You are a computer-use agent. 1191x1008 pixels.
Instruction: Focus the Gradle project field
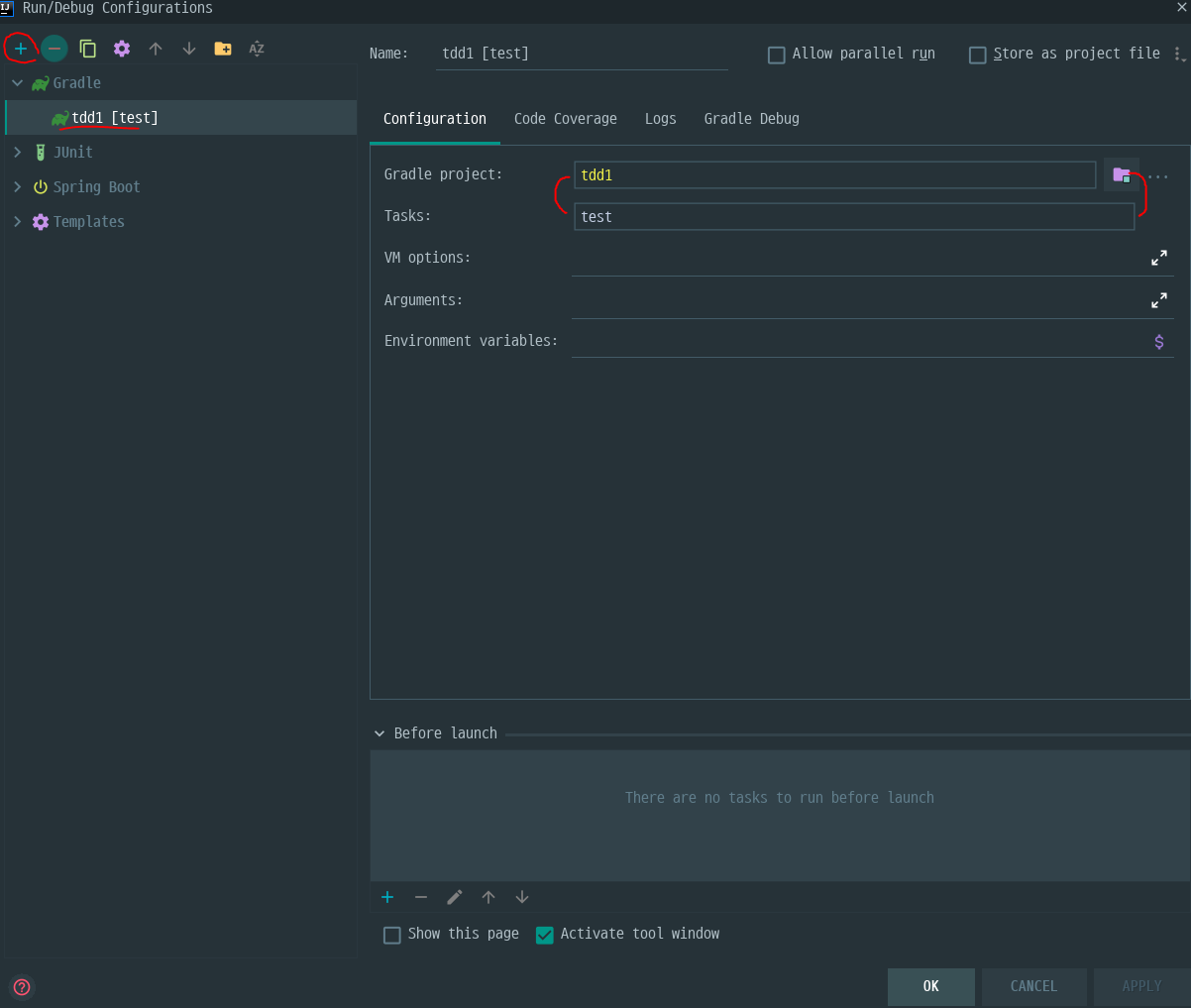click(835, 175)
